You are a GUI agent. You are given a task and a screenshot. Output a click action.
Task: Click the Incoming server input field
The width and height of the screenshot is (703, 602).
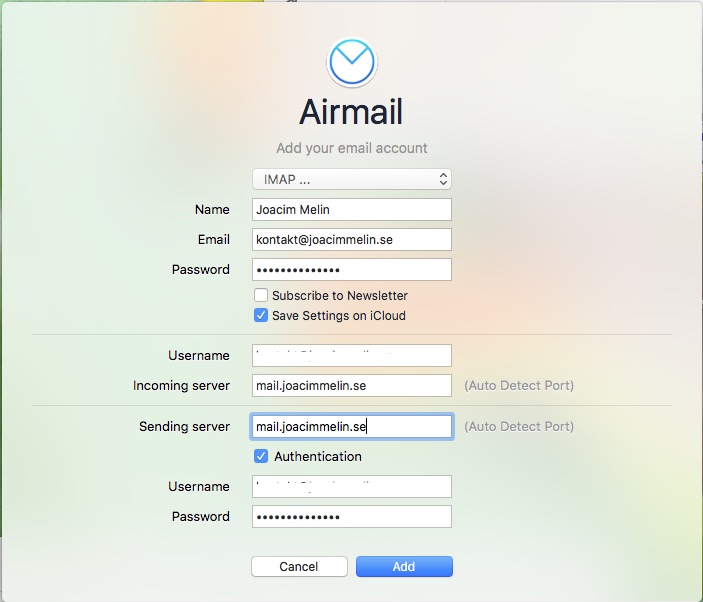pos(352,385)
